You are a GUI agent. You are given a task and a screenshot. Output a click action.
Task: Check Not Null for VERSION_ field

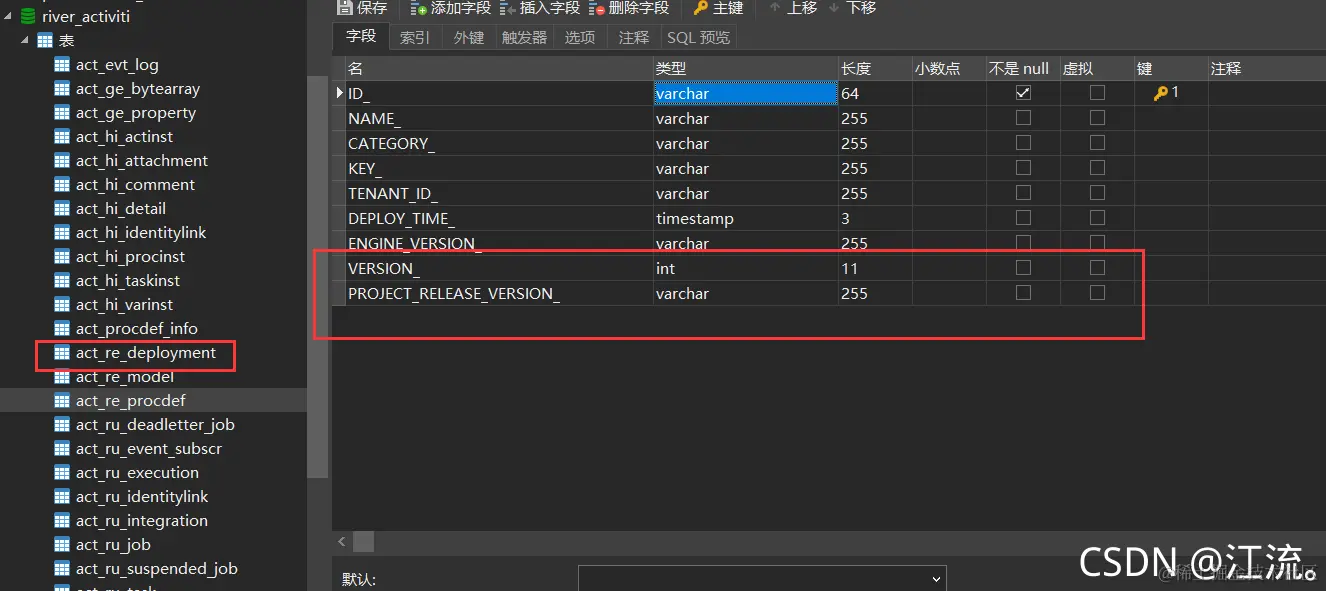tap(1023, 267)
